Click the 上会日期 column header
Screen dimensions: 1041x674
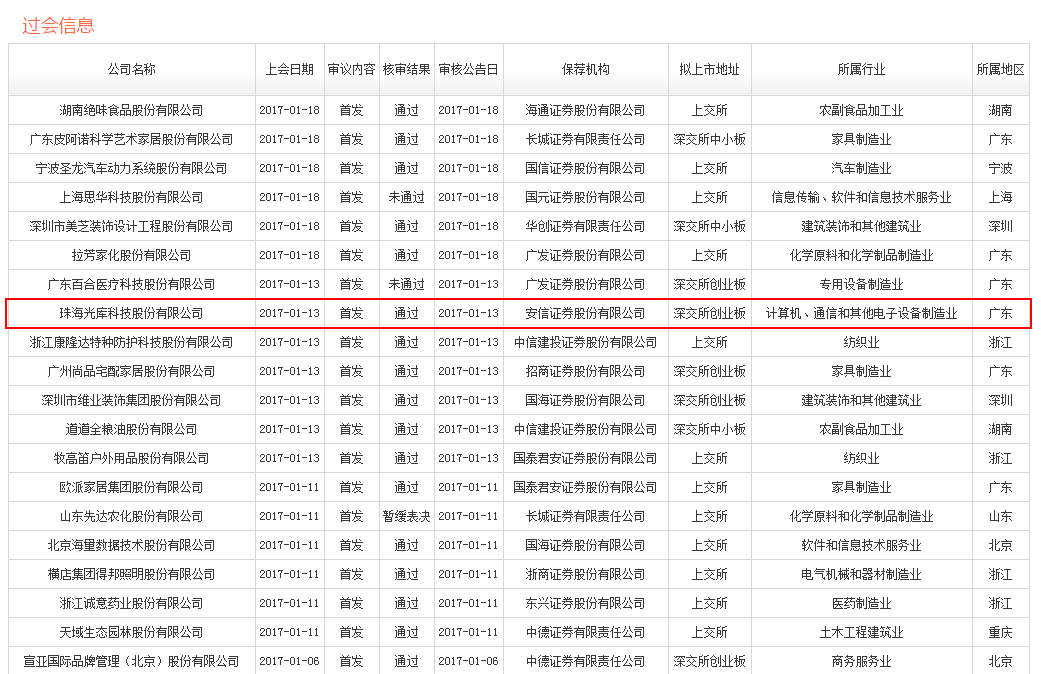point(289,69)
